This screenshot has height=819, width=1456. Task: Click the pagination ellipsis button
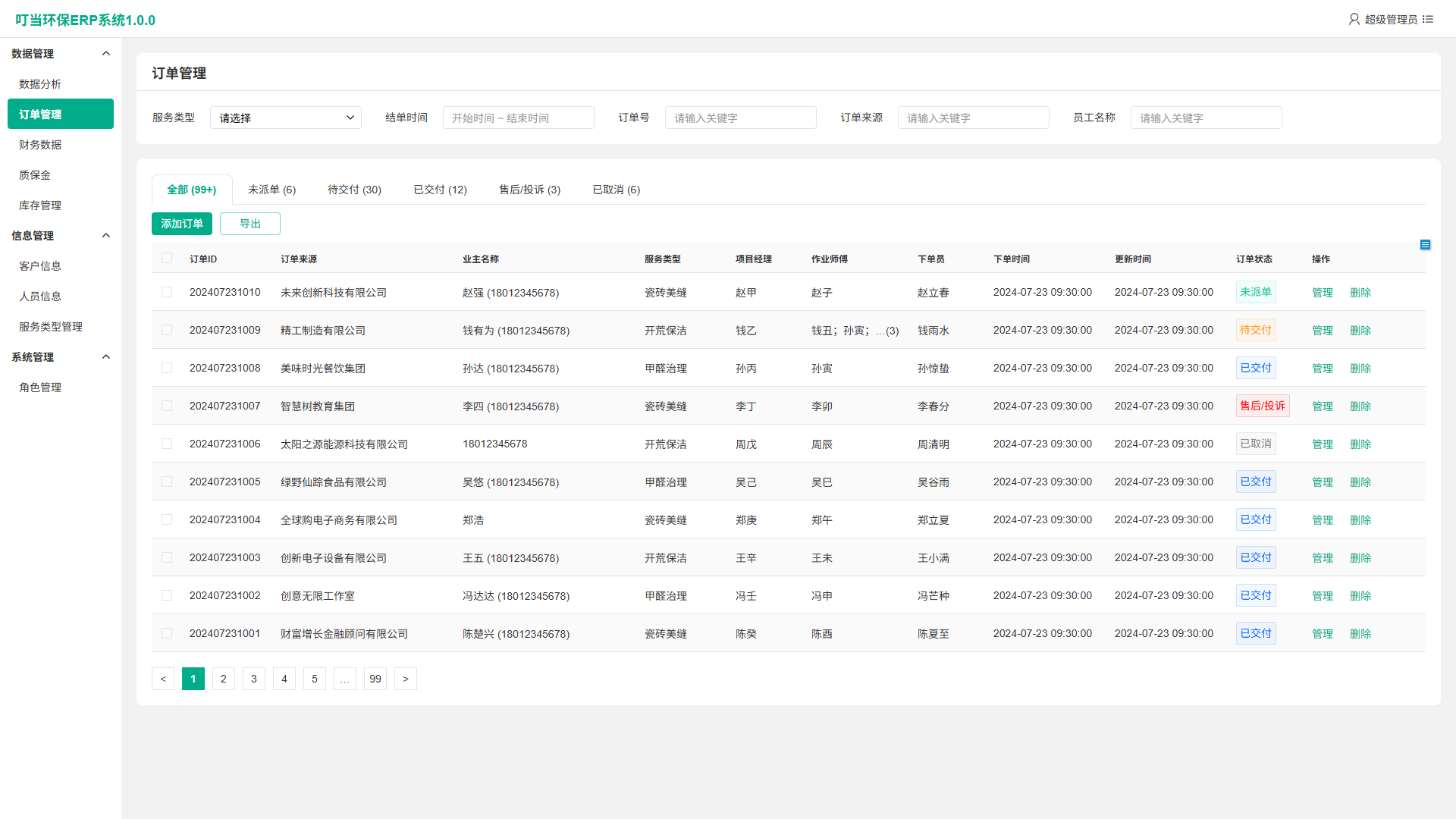click(x=345, y=679)
